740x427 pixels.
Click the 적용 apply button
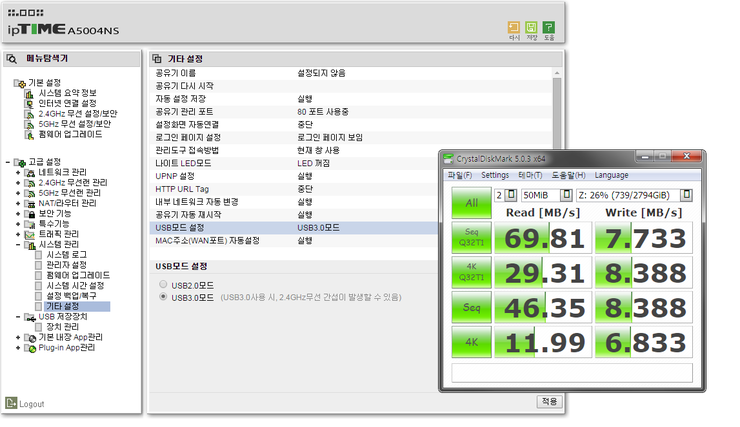click(x=549, y=402)
